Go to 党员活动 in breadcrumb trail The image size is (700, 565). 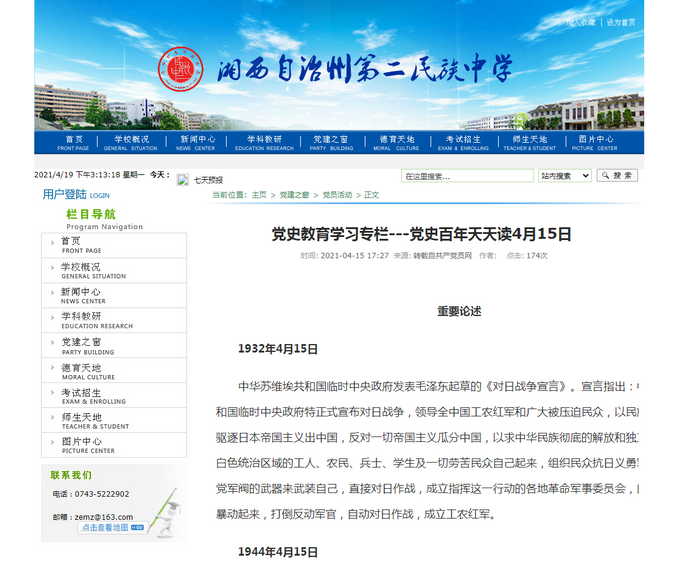tap(337, 195)
